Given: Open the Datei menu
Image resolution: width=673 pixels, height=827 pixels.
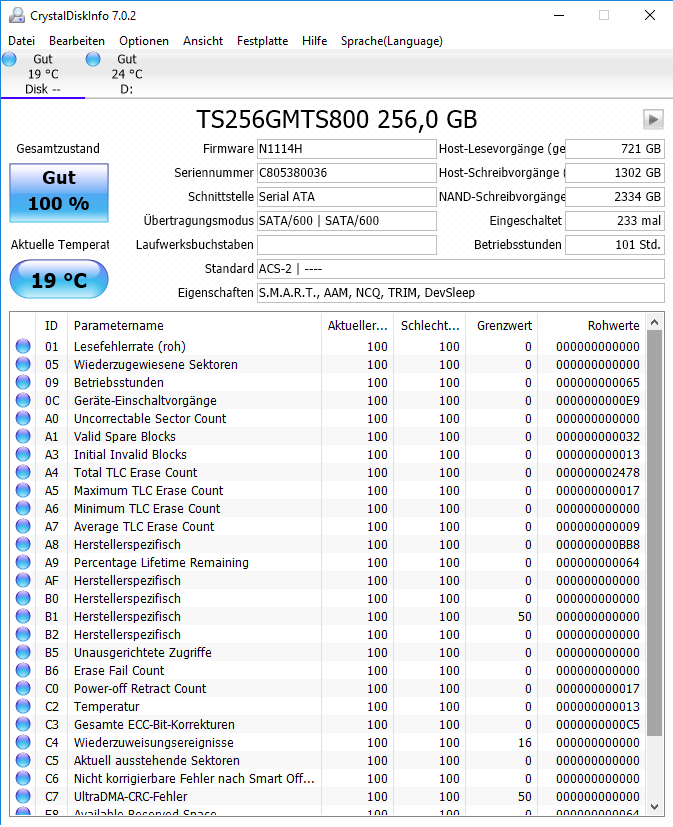Looking at the screenshot, I should click(x=22, y=41).
